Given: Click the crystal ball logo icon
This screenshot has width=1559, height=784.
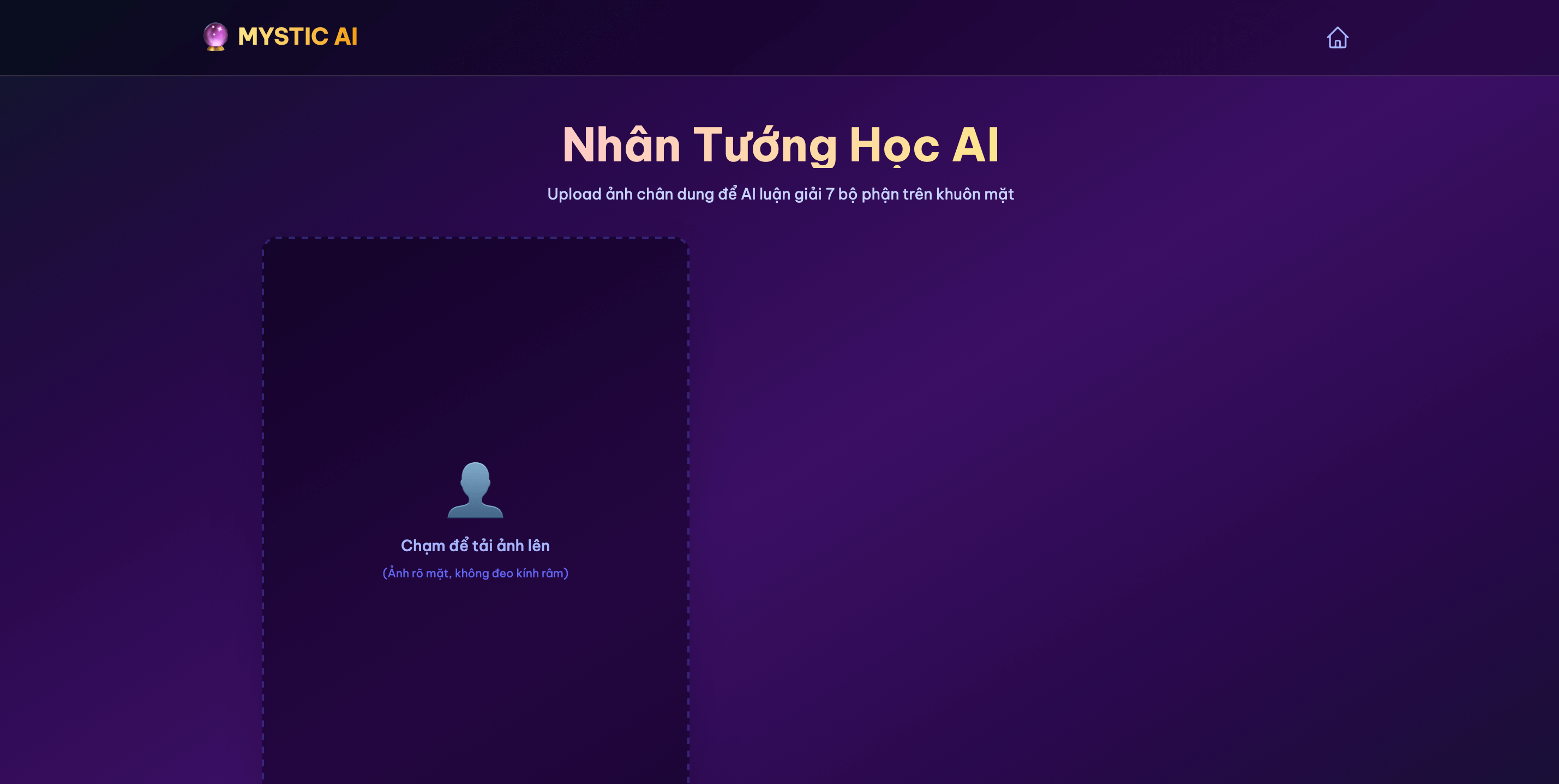Looking at the screenshot, I should tap(215, 37).
